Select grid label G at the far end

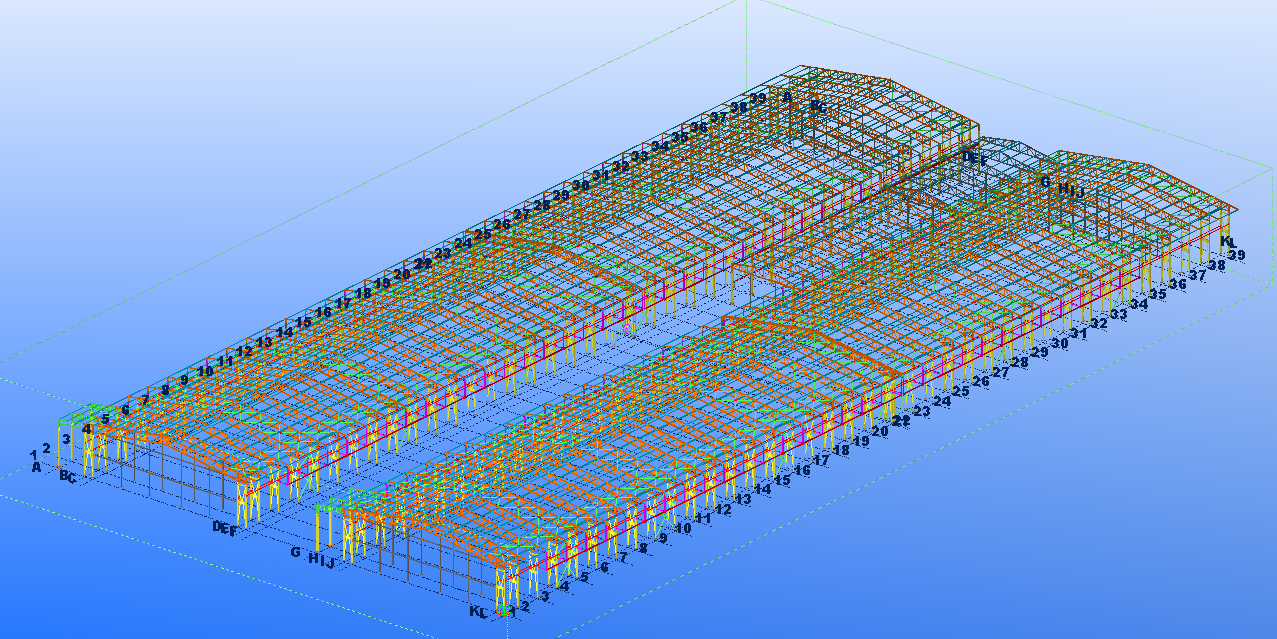(x=1046, y=183)
